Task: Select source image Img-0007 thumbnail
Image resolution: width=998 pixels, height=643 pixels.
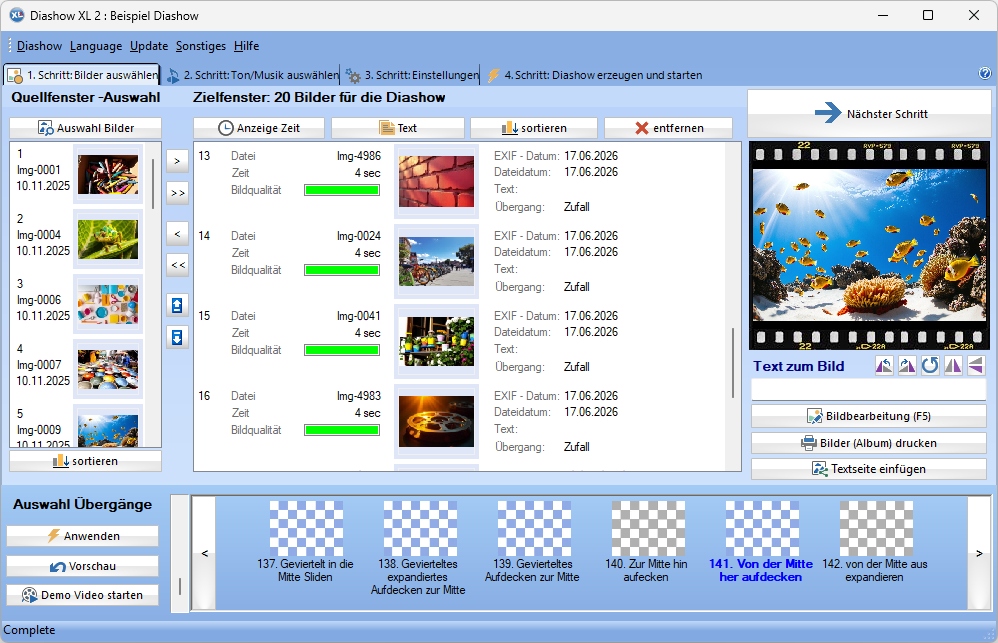Action: (108, 369)
